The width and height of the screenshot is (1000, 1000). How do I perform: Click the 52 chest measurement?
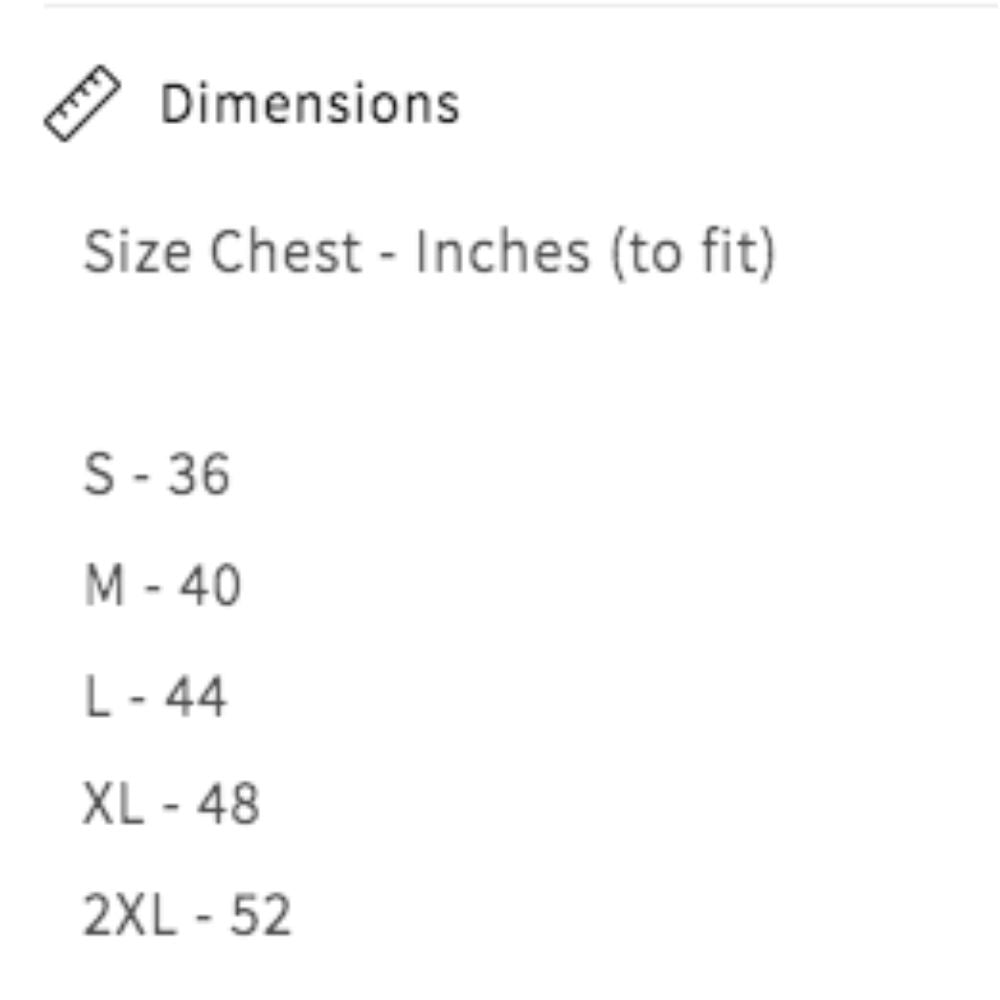pos(260,916)
